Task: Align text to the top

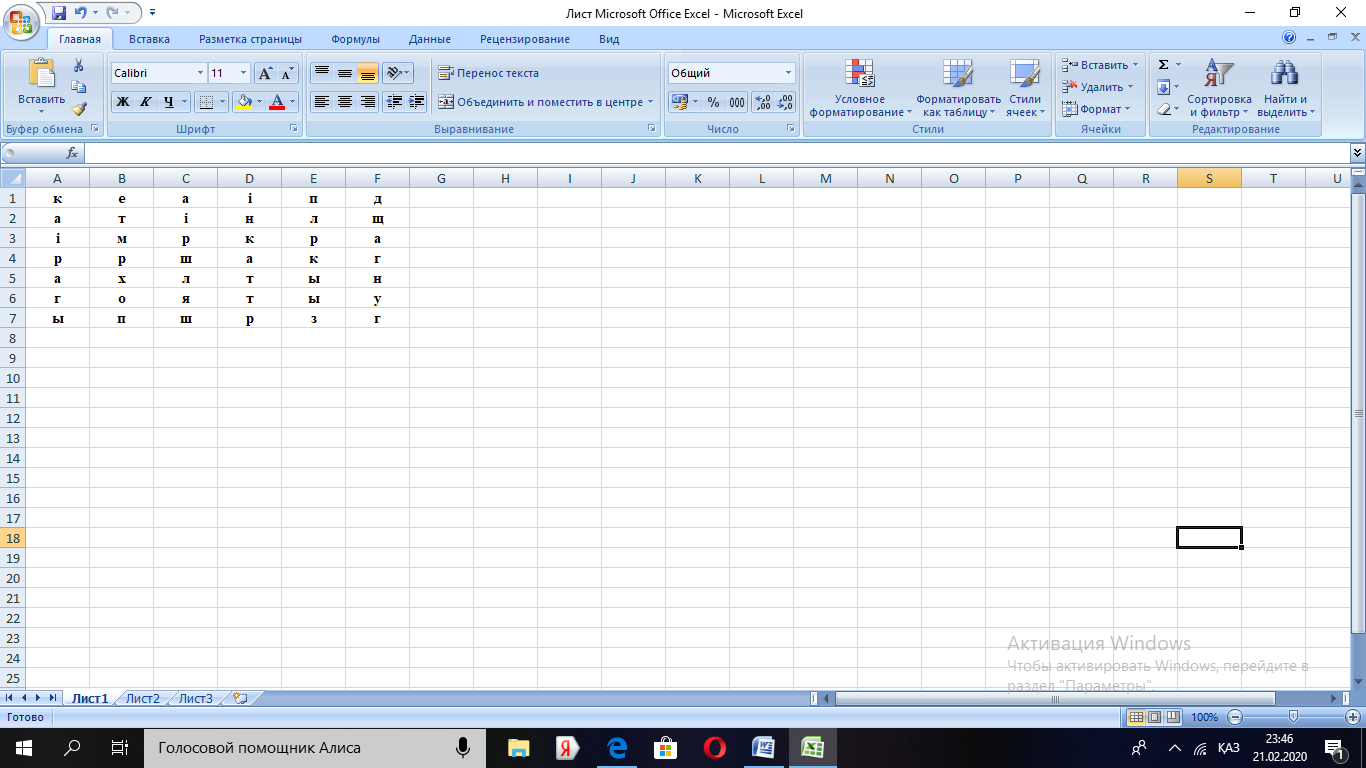Action: 321,73
